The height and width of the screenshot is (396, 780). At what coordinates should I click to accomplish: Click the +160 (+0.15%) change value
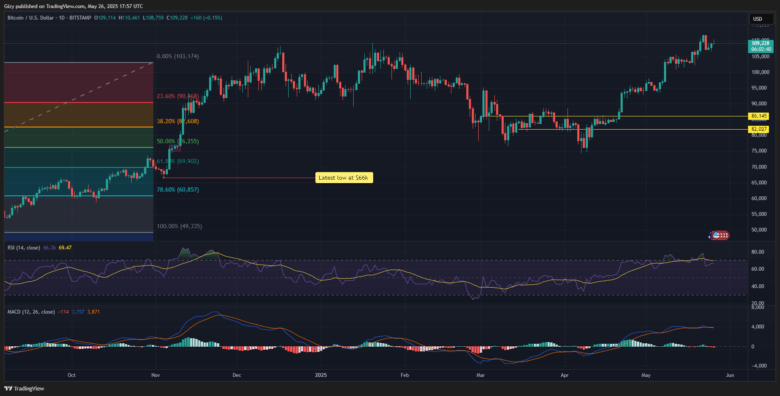click(x=207, y=17)
